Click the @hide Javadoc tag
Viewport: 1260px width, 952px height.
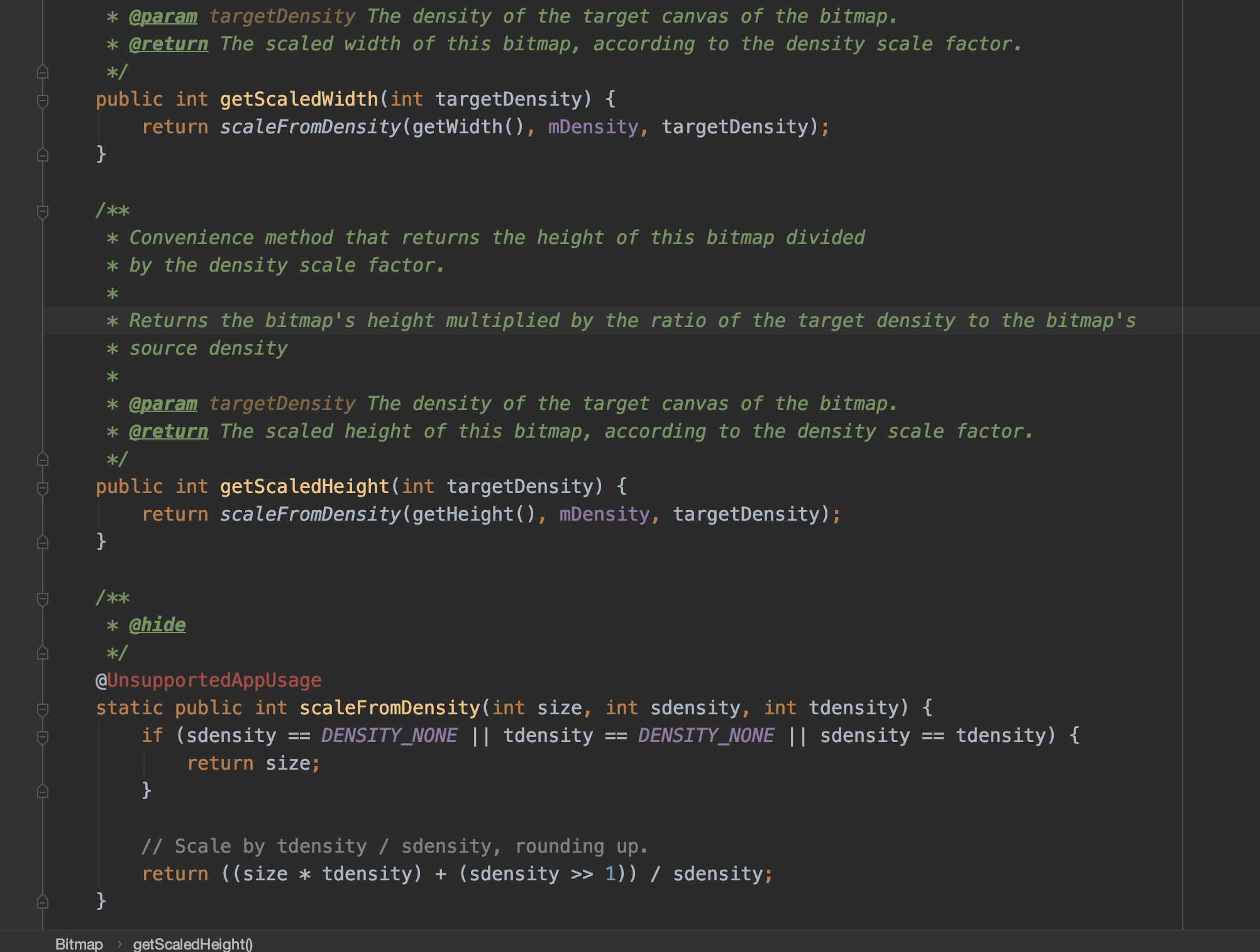(x=157, y=625)
